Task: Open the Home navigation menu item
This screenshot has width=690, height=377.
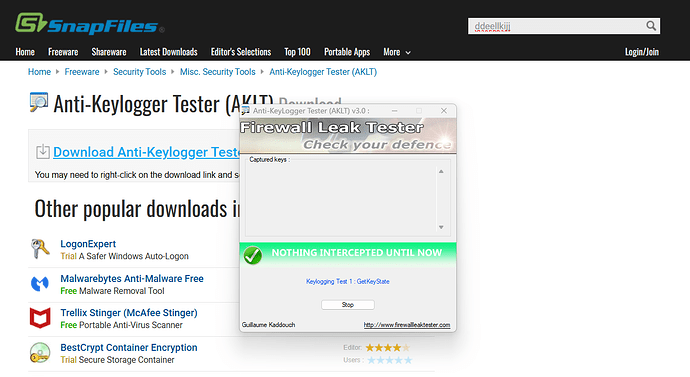Action: [x=25, y=52]
